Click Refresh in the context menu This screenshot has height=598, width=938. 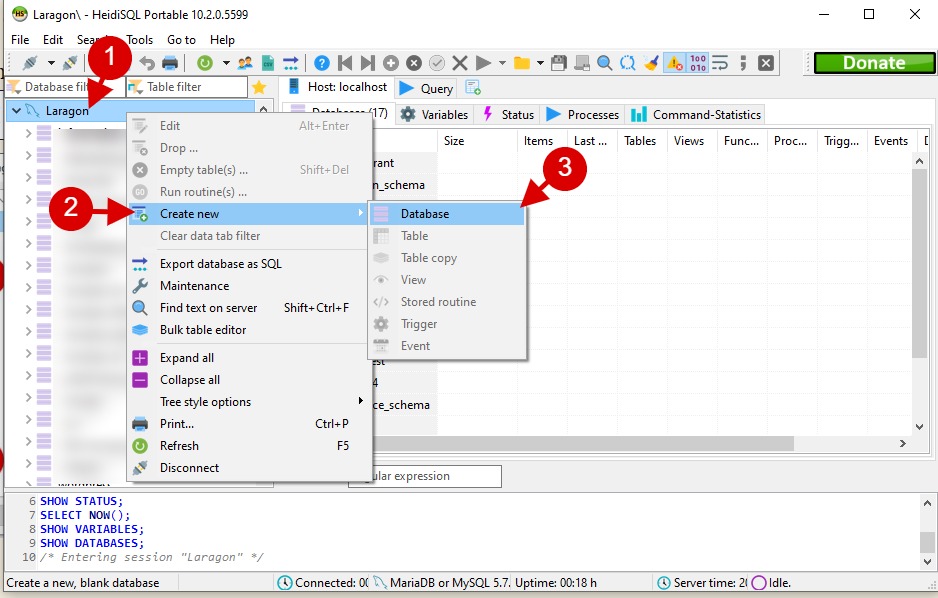tap(248, 446)
